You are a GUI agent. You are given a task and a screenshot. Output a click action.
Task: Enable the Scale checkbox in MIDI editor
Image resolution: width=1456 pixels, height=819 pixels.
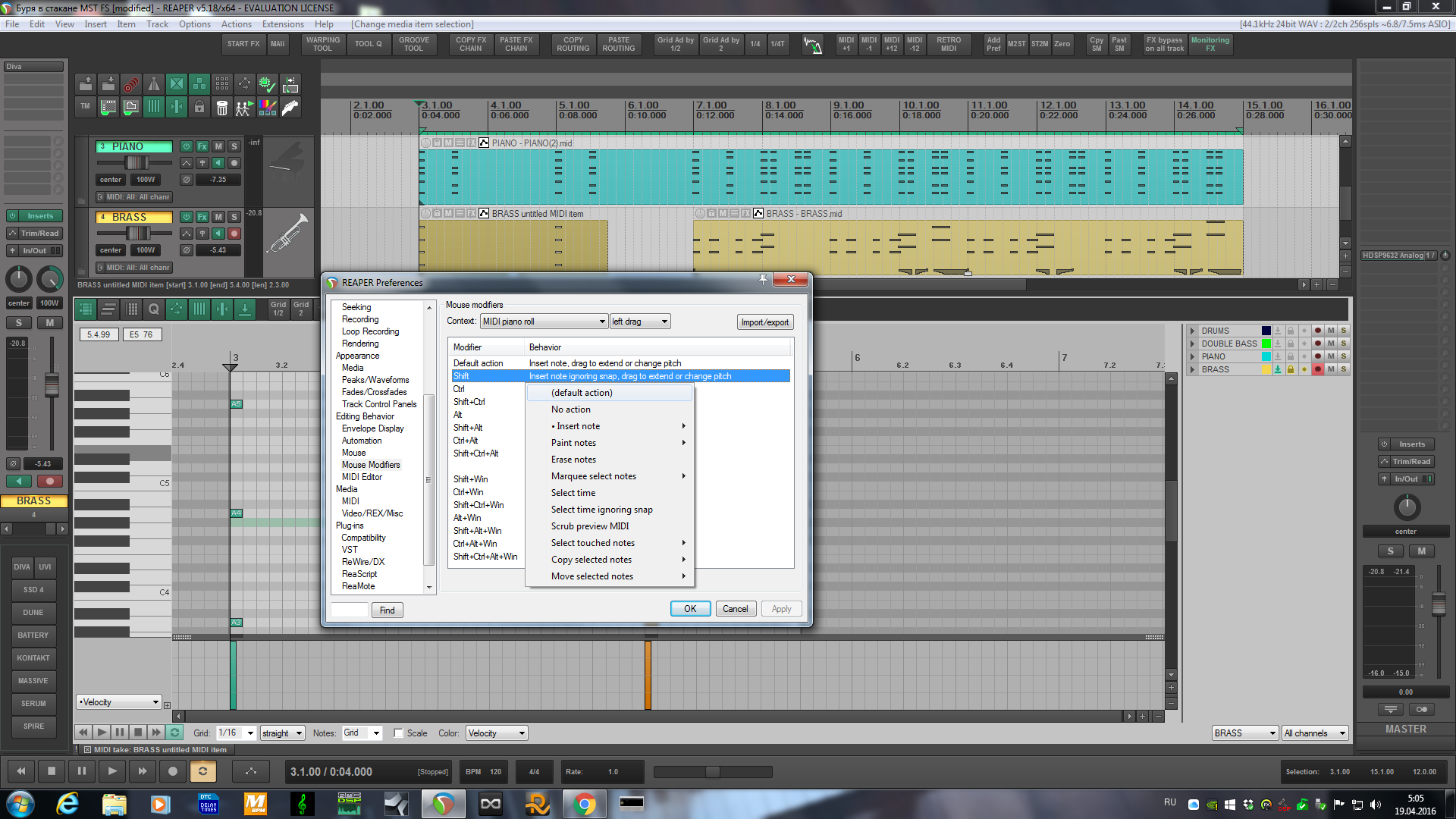399,733
